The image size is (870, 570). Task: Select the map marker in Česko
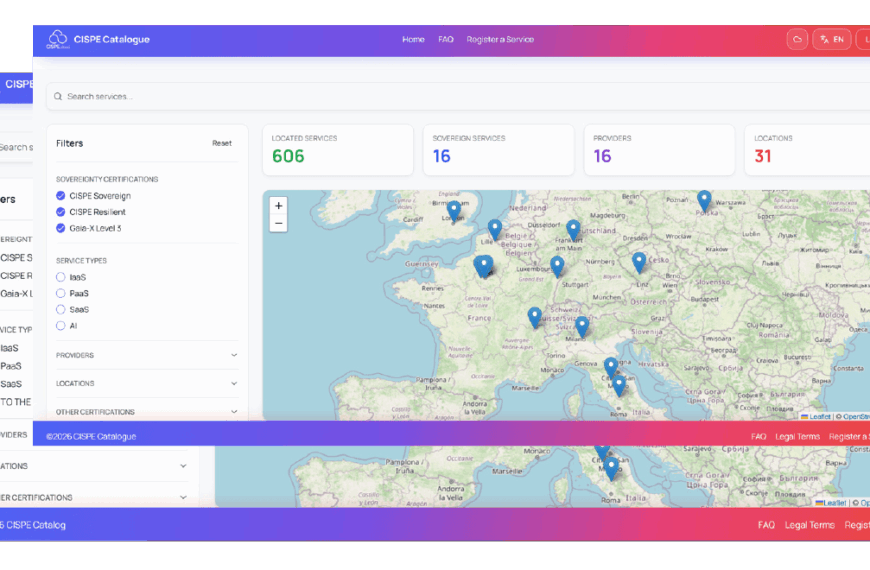pyautogui.click(x=639, y=264)
